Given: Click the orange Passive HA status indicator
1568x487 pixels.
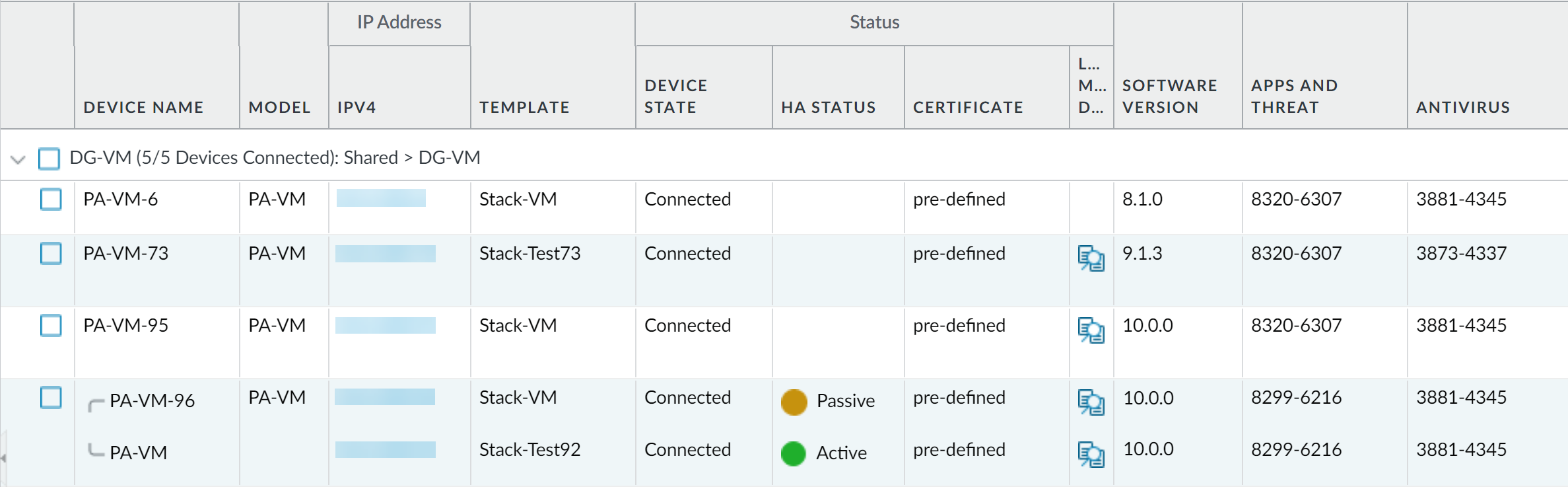Looking at the screenshot, I should 794,402.
